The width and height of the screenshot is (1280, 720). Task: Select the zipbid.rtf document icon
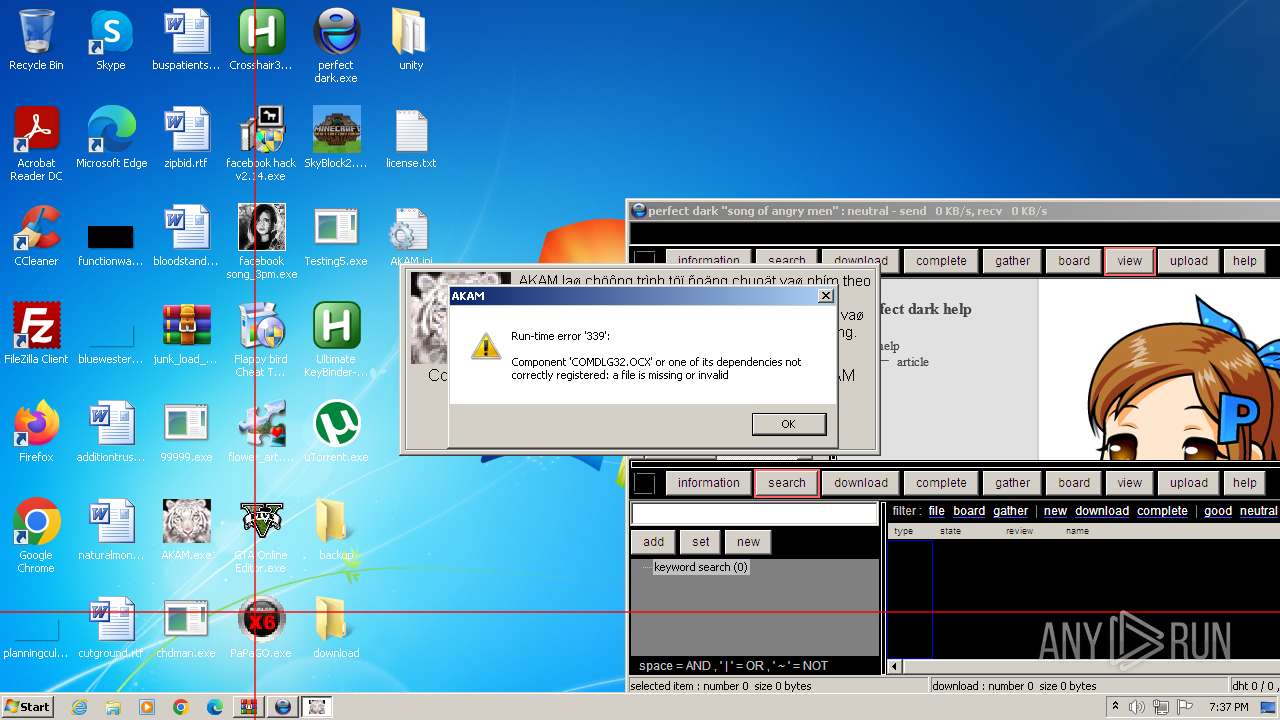click(x=186, y=139)
